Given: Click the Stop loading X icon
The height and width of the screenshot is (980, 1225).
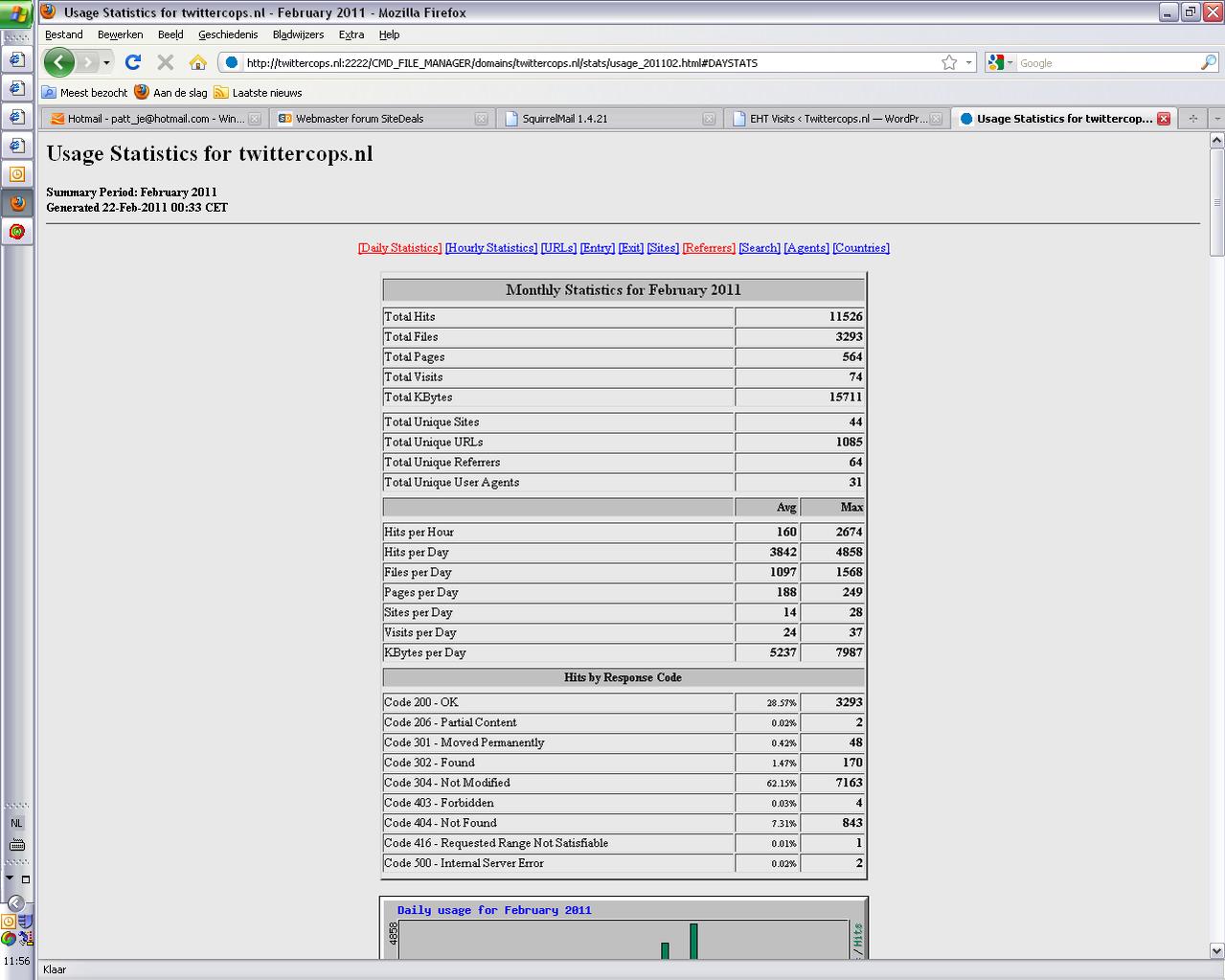Looking at the screenshot, I should point(165,62).
